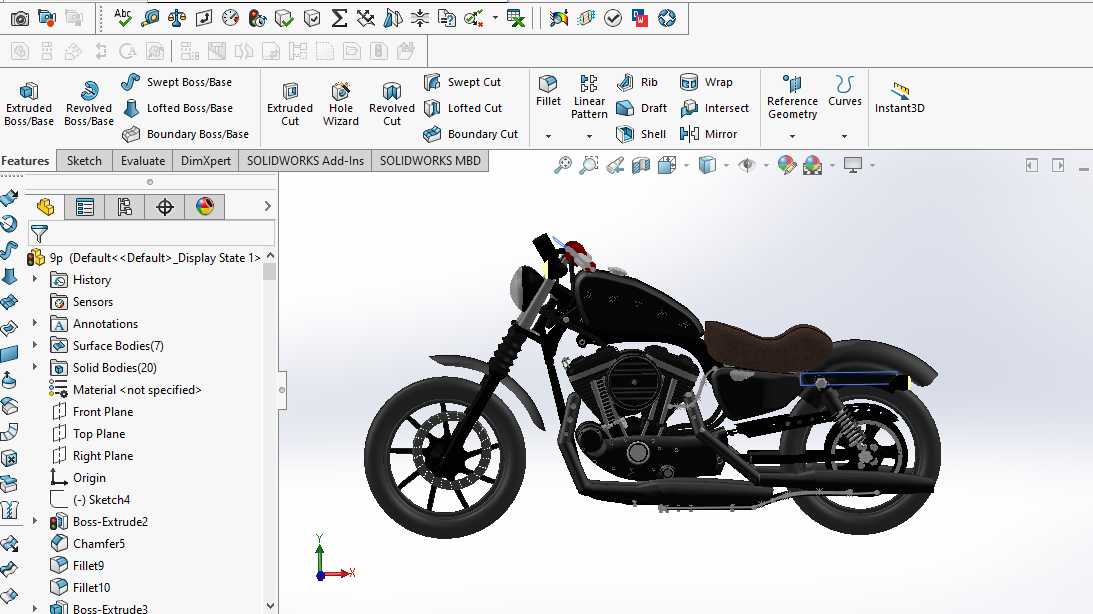Image resolution: width=1093 pixels, height=614 pixels.
Task: Select the Rib tool
Action: [637, 82]
